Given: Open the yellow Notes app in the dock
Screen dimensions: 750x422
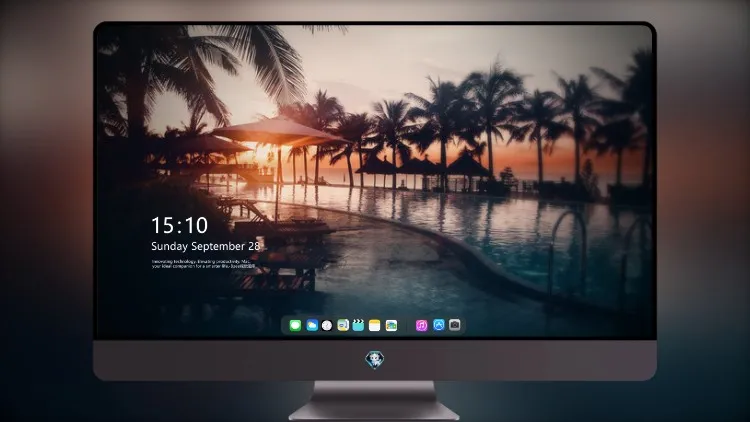Looking at the screenshot, I should pyautogui.click(x=375, y=325).
